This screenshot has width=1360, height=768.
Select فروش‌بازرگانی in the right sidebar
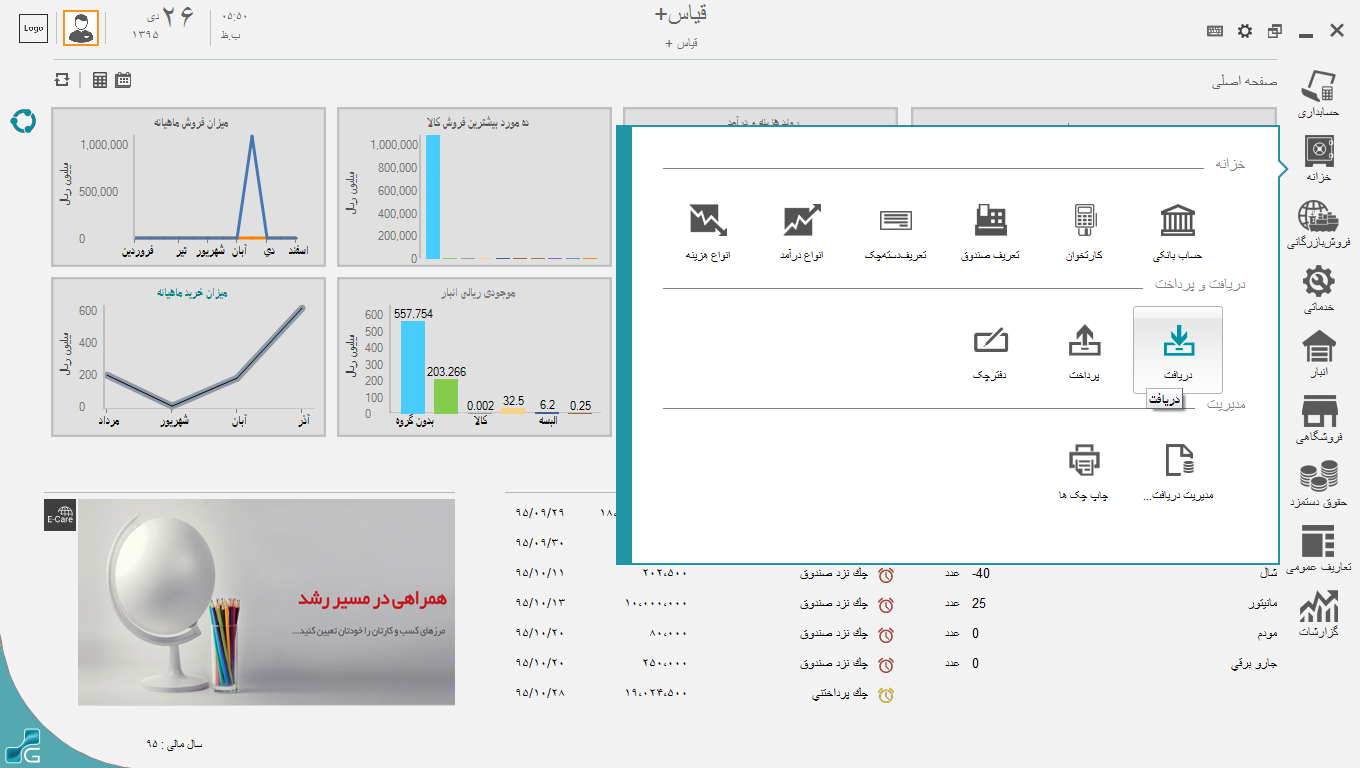coord(1319,224)
